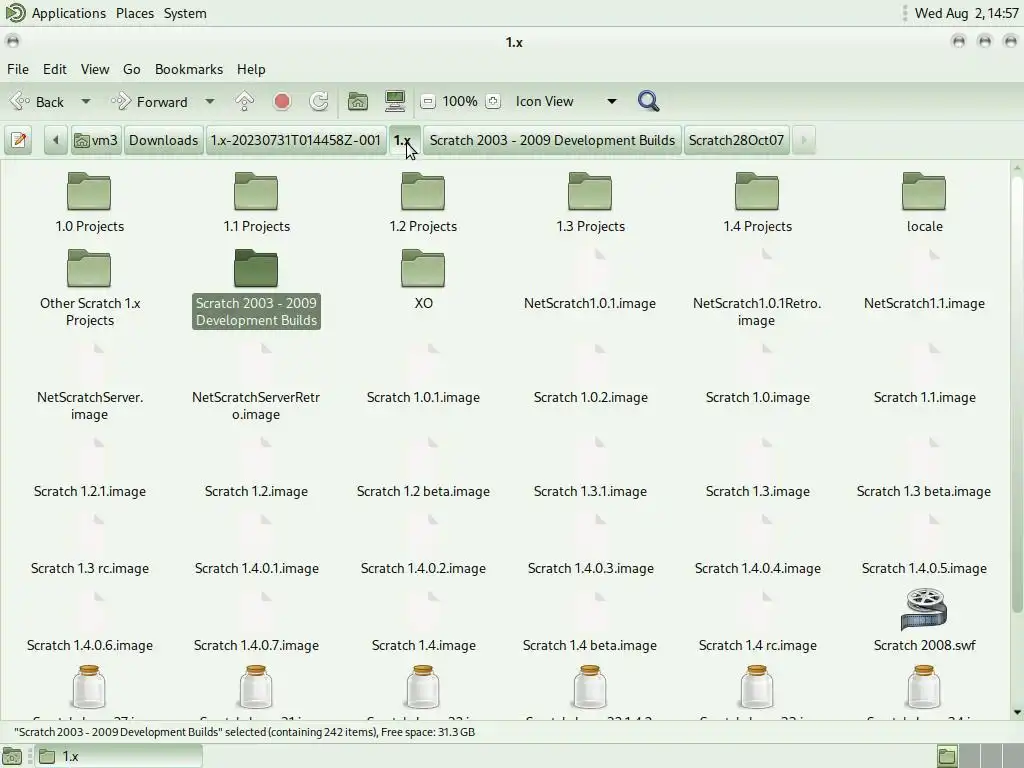Click the 100% zoom level
Image resolution: width=1024 pixels, height=768 pixels.
pos(460,101)
